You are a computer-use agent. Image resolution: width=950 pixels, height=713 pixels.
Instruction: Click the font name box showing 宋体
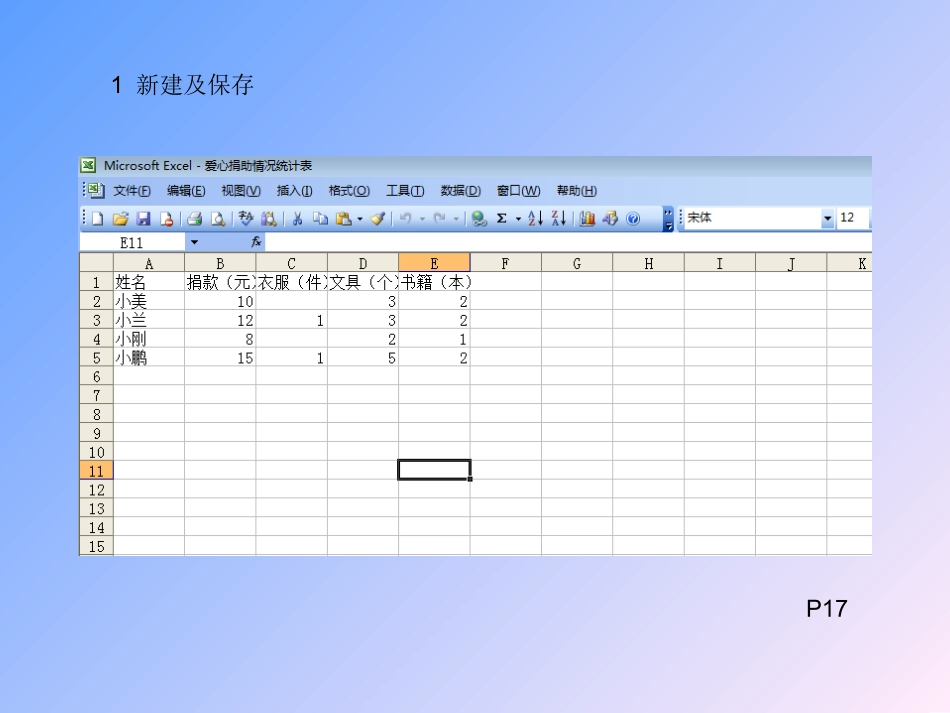[753, 218]
